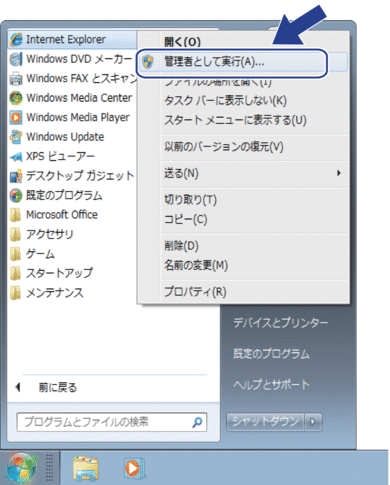Viewport: 390px width, 485px height.
Task: Click the アクセサリ folder icon
Action: click(15, 235)
